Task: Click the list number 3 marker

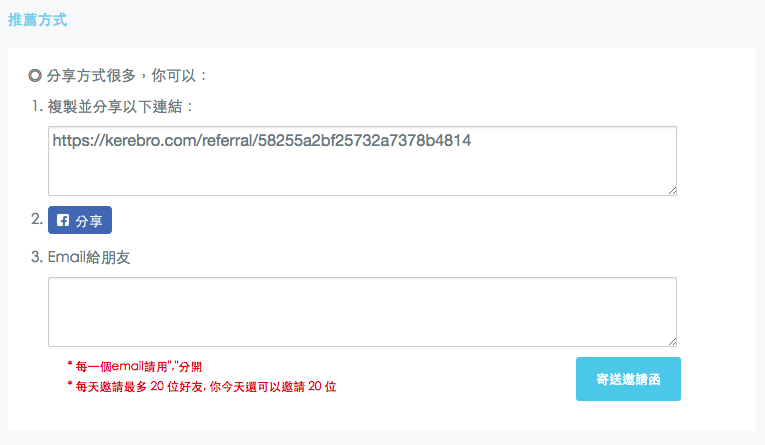Action: click(36, 257)
